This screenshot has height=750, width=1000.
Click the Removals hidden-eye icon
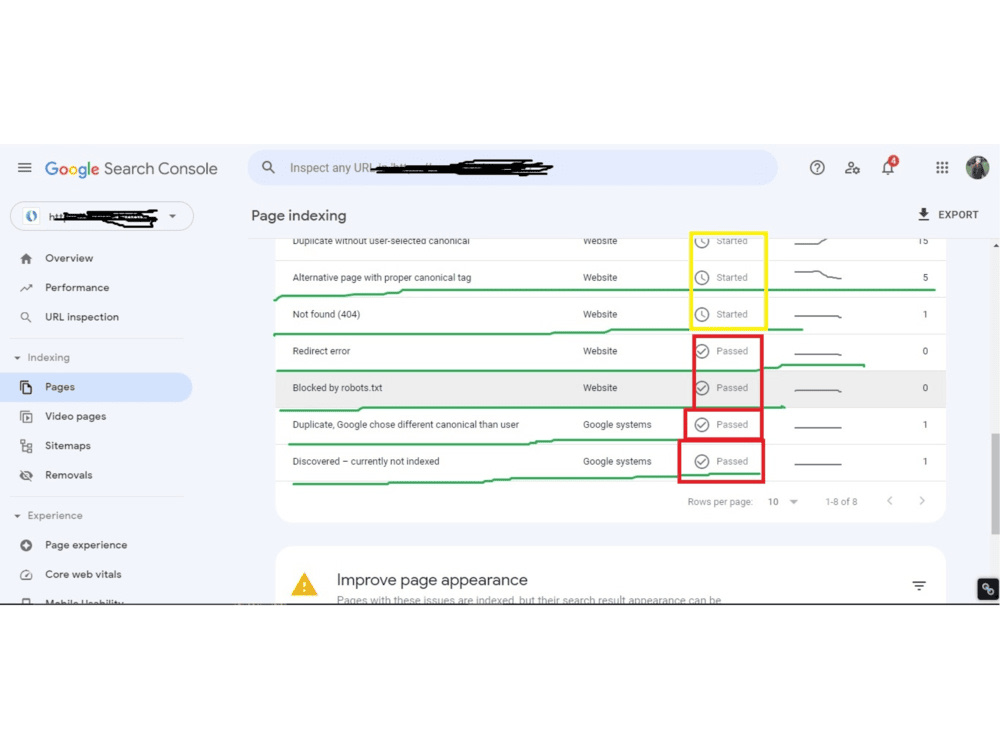[x=26, y=475]
